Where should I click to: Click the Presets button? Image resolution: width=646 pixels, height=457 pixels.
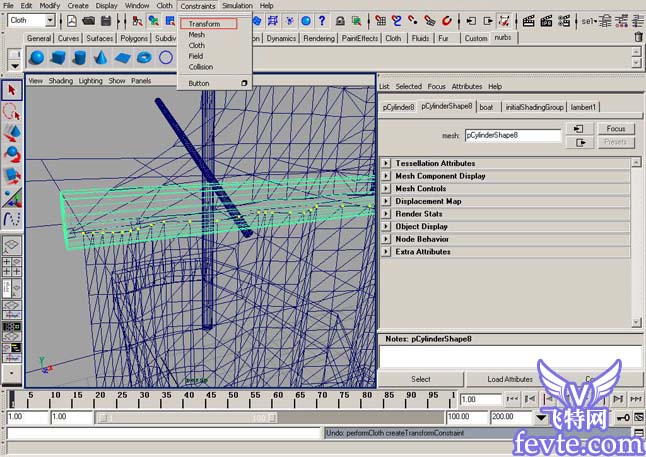click(x=616, y=142)
